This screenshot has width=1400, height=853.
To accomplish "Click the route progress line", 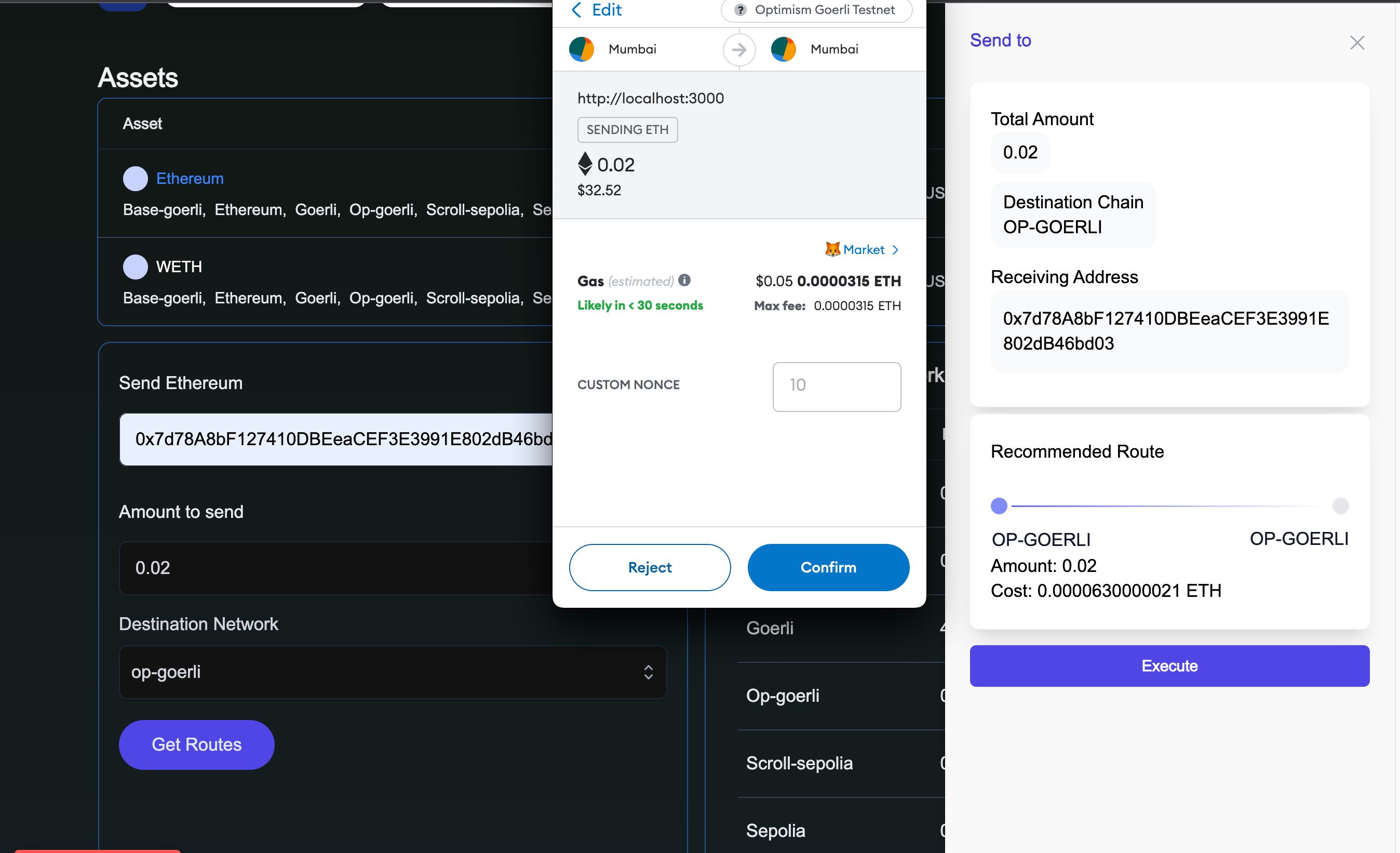I will (1169, 505).
